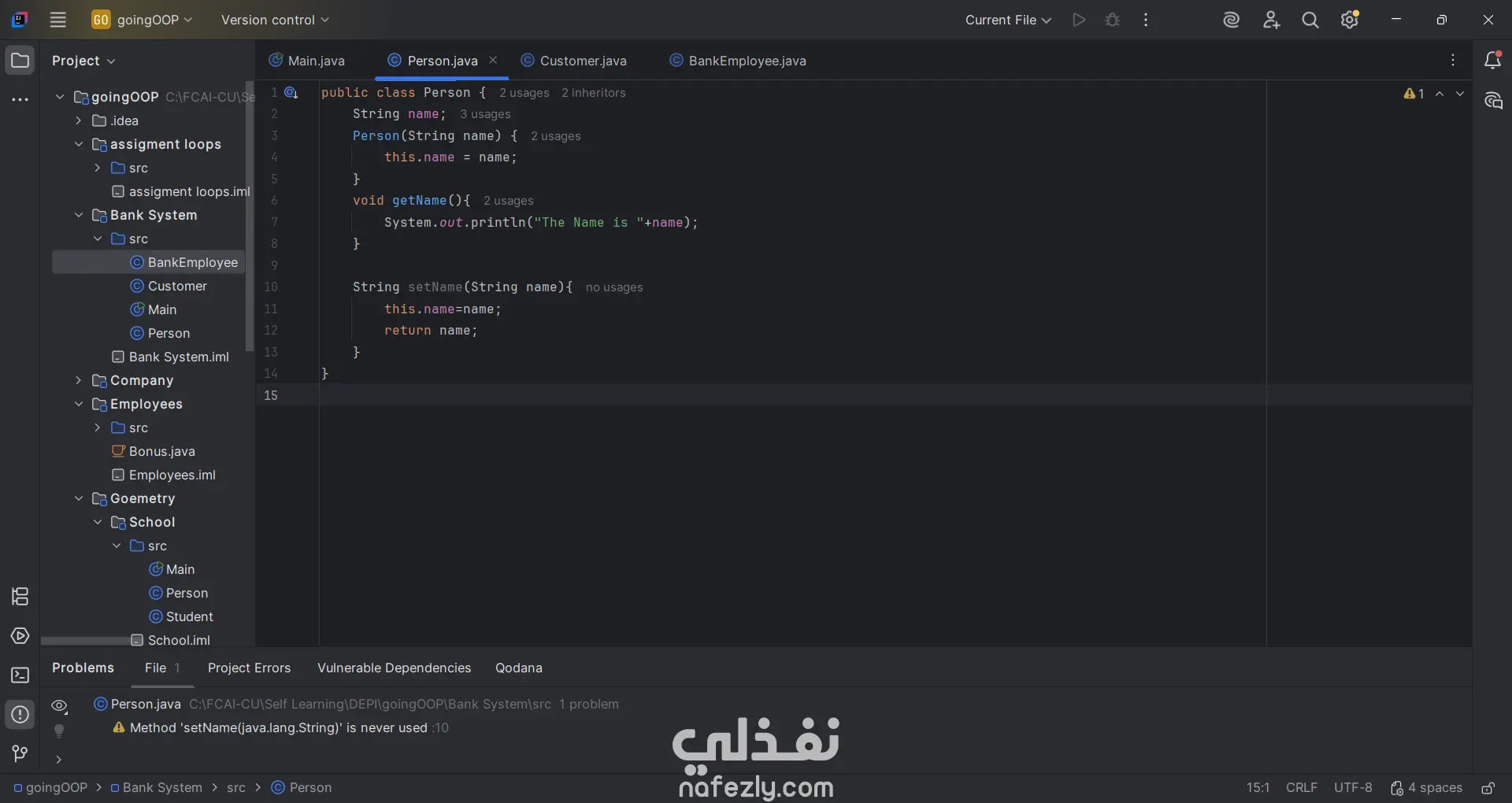1512x803 pixels.
Task: Go to next highlighted error arrow
Action: click(x=1460, y=94)
